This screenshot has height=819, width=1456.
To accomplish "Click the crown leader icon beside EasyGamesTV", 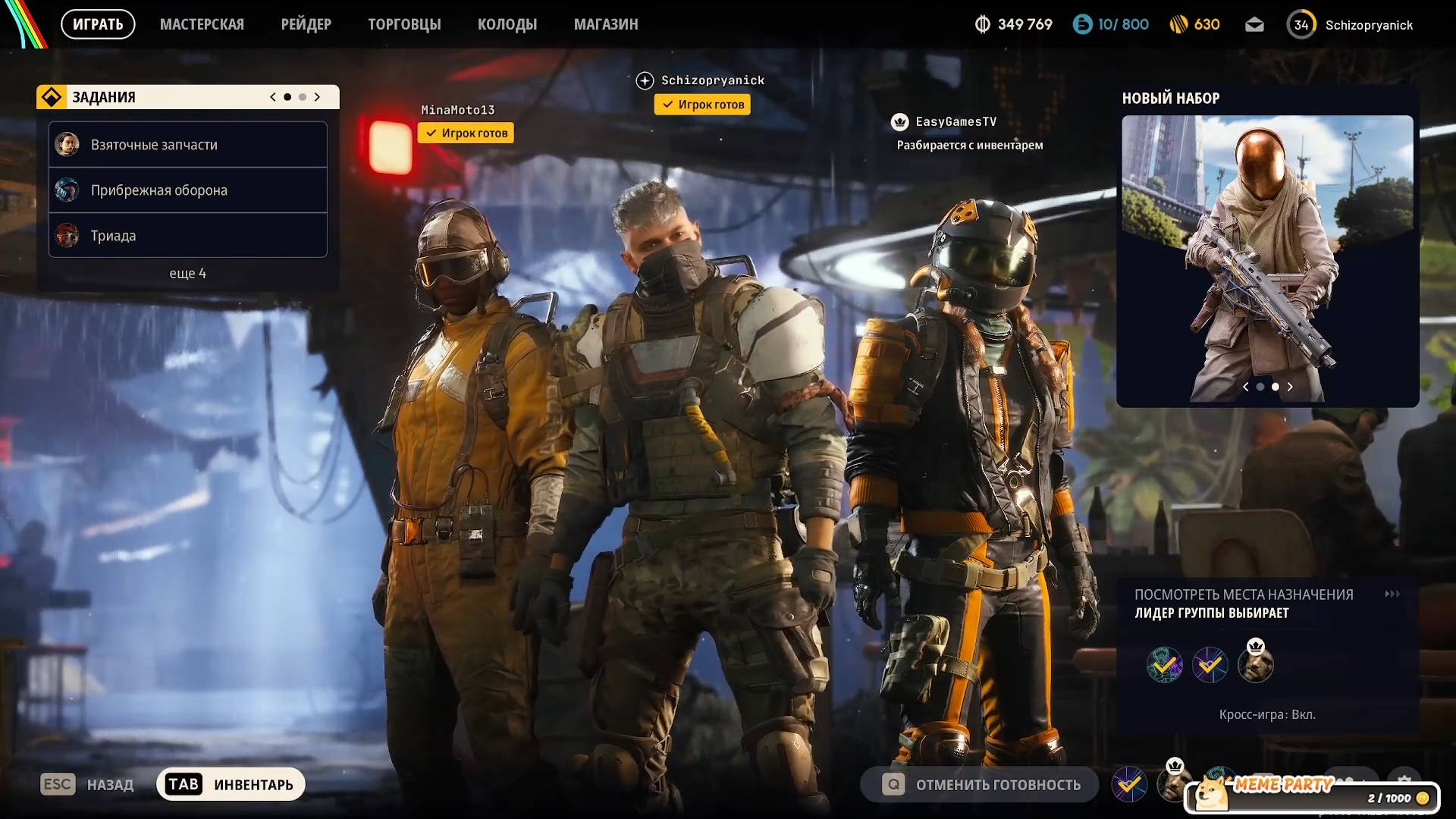I will (899, 121).
